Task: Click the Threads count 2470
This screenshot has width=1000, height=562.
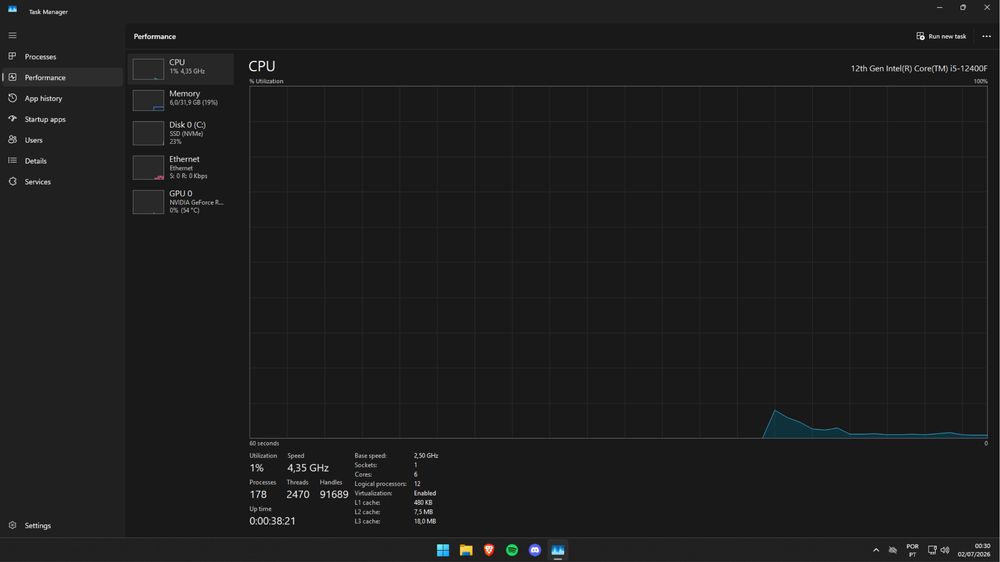Action: pos(298,494)
